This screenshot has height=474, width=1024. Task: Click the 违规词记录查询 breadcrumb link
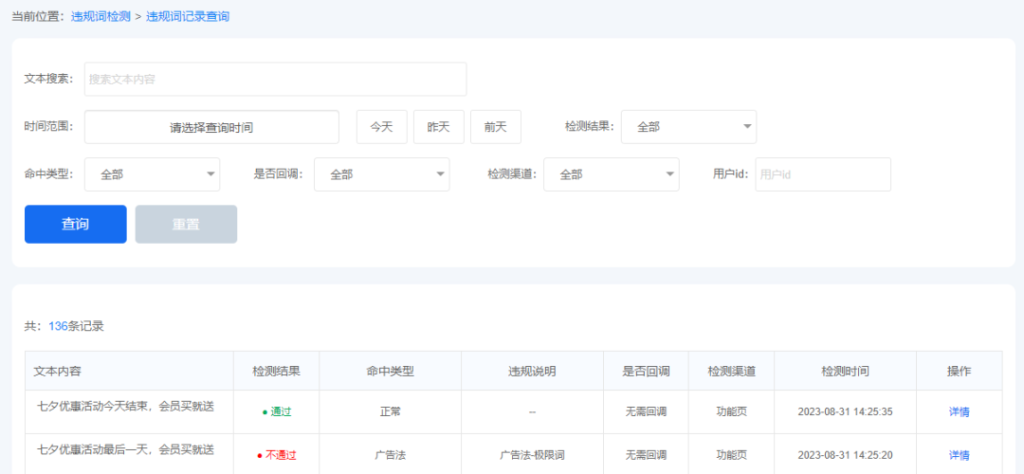coord(188,17)
